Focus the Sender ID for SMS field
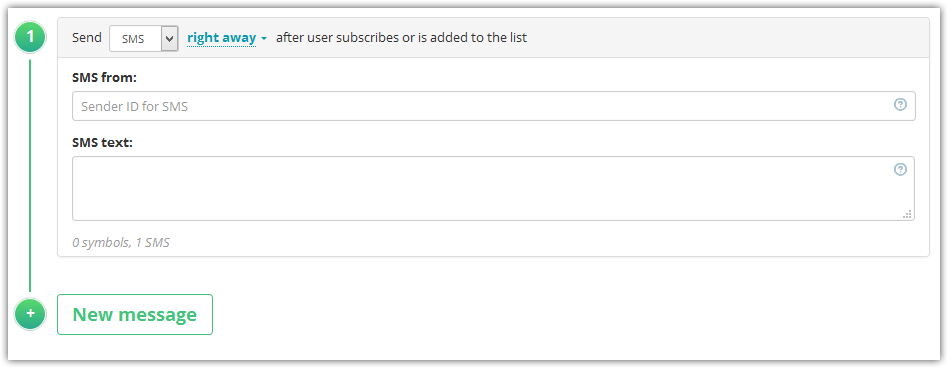The width and height of the screenshot is (948, 368). click(x=493, y=106)
